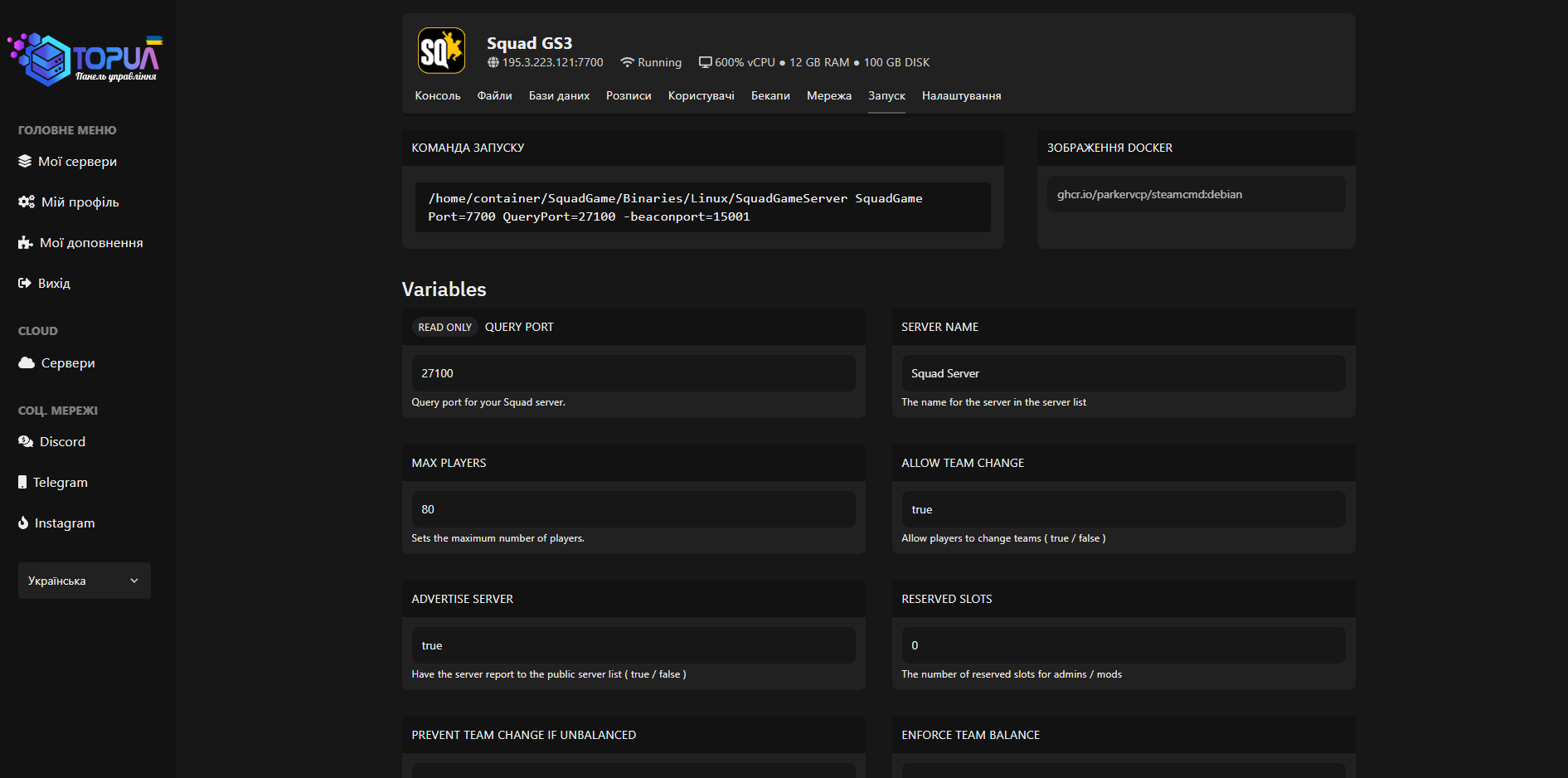Screen dimensions: 1568x778
Task: Click the gears icon next to Мій профіль
Action: [27, 202]
